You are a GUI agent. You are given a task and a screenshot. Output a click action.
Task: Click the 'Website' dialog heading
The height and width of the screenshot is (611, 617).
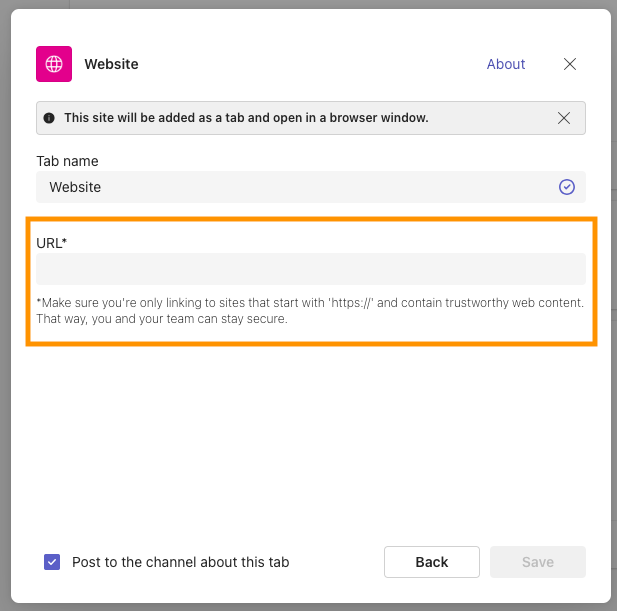pyautogui.click(x=111, y=64)
